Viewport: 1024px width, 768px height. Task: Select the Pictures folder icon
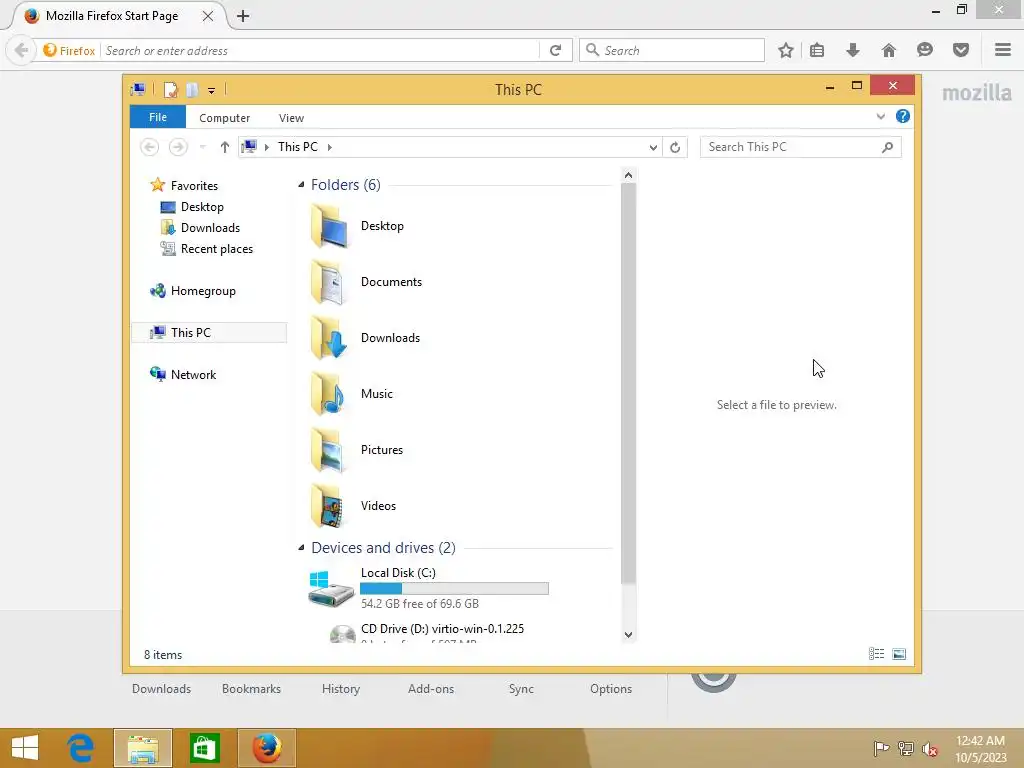pyautogui.click(x=328, y=450)
